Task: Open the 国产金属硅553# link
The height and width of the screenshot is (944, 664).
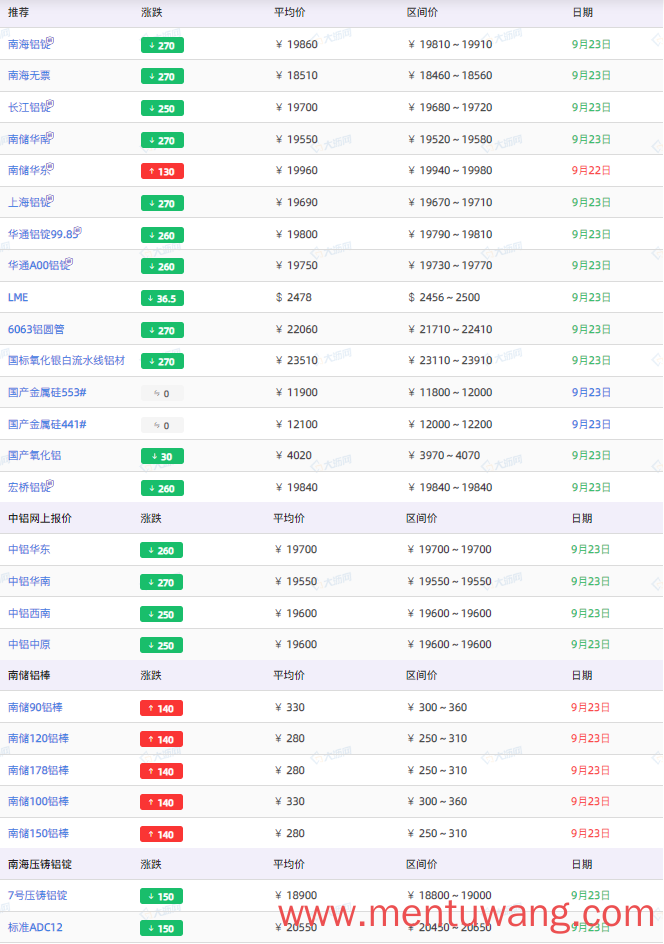Action: 47,393
